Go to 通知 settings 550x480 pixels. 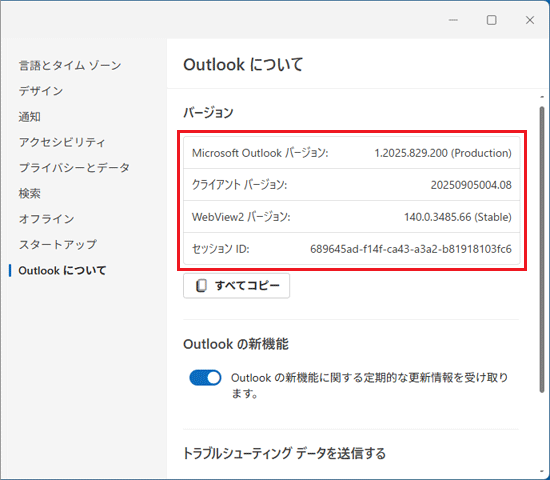click(29, 116)
